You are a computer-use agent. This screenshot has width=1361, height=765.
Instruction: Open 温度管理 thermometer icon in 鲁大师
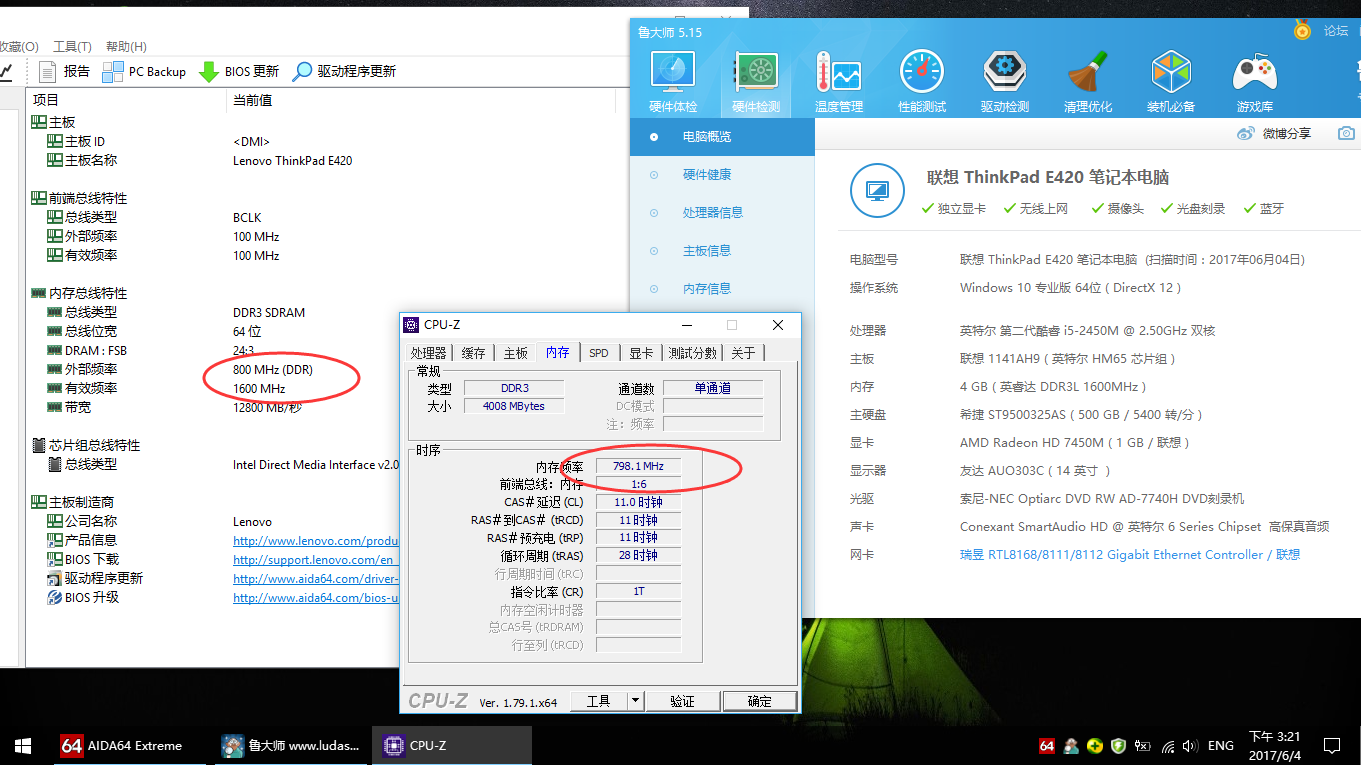[838, 82]
